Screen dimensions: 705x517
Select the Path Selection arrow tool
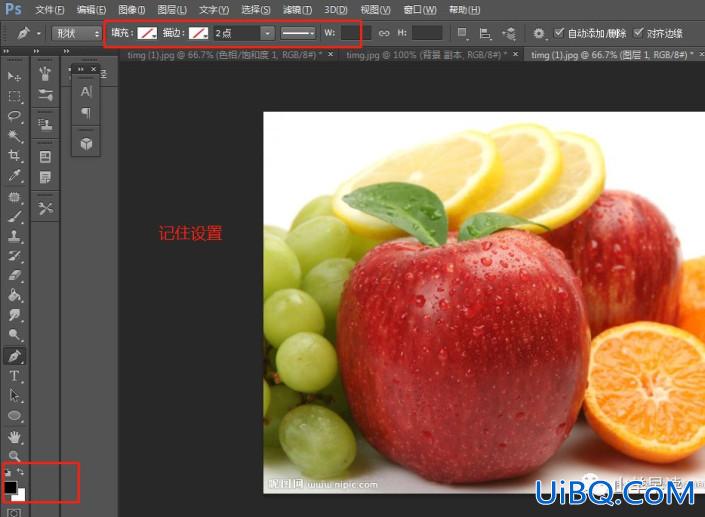(x=14, y=396)
